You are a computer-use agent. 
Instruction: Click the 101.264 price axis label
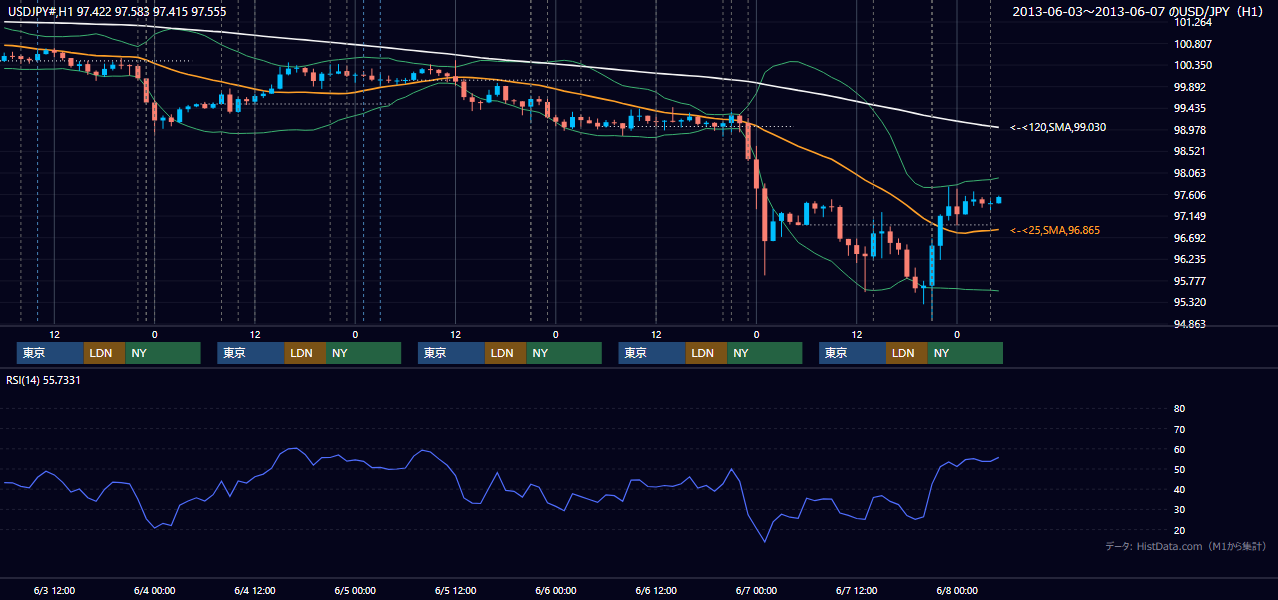pos(1193,22)
